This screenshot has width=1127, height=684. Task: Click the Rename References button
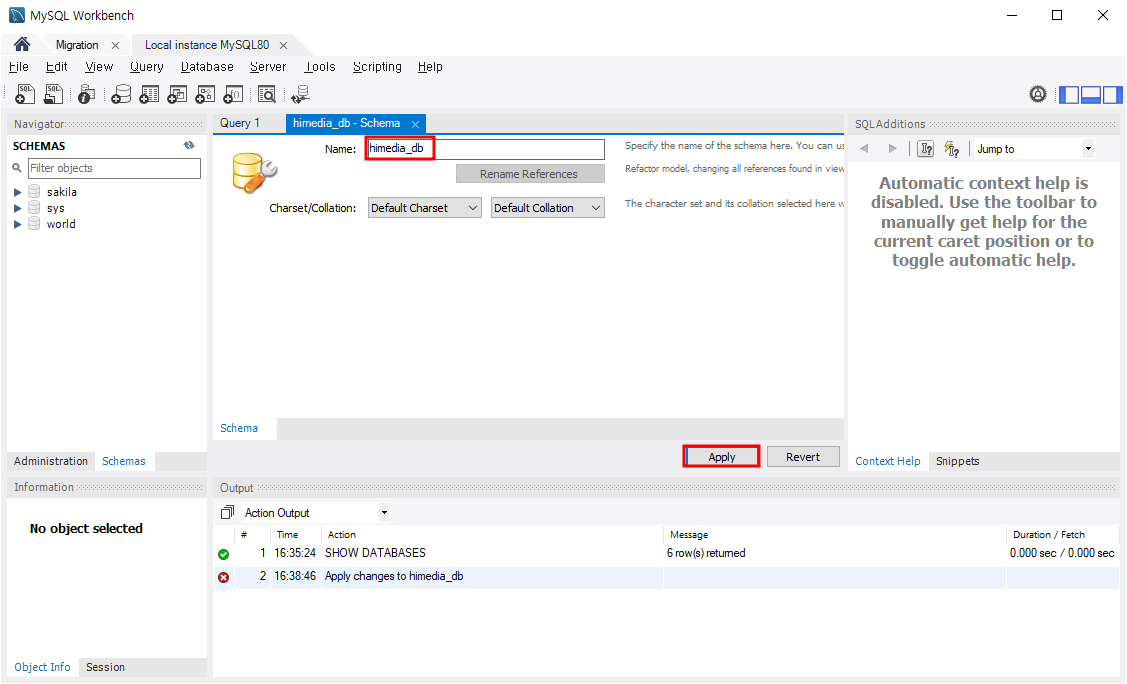tap(530, 174)
